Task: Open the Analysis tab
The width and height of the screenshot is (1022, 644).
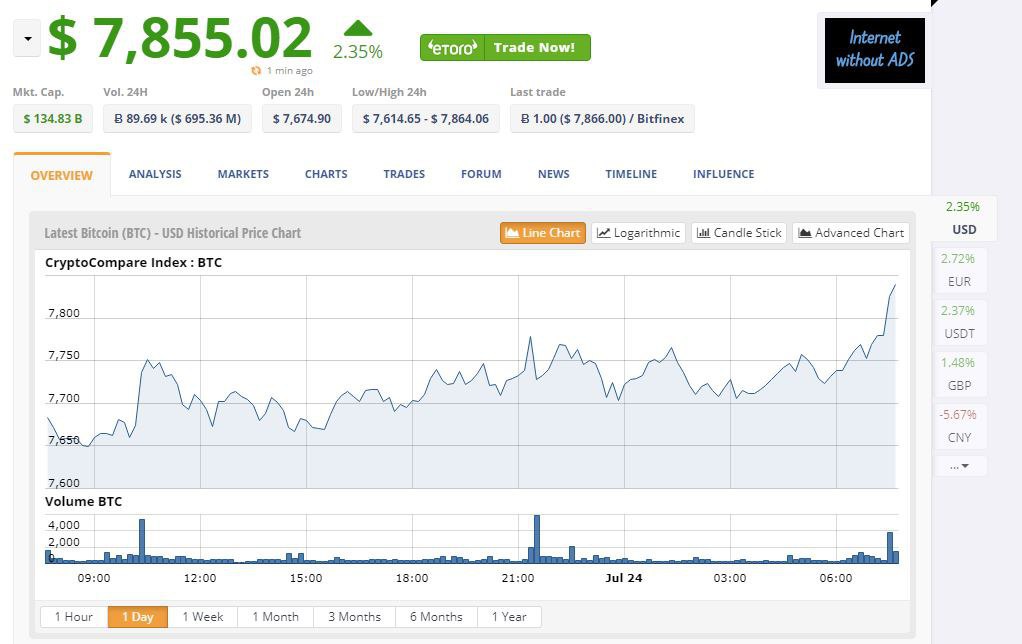Action: point(155,174)
